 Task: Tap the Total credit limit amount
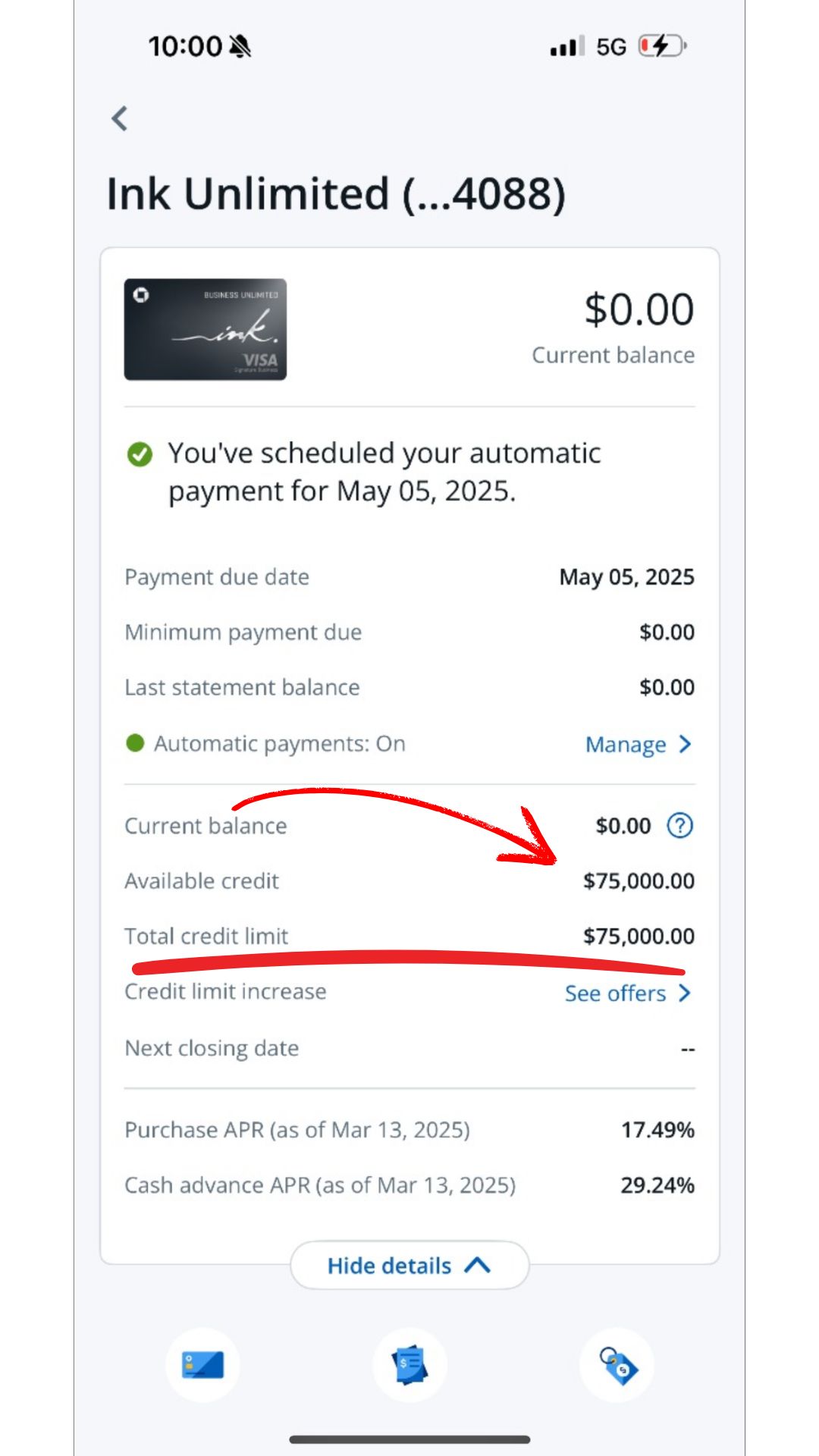pyautogui.click(x=639, y=936)
